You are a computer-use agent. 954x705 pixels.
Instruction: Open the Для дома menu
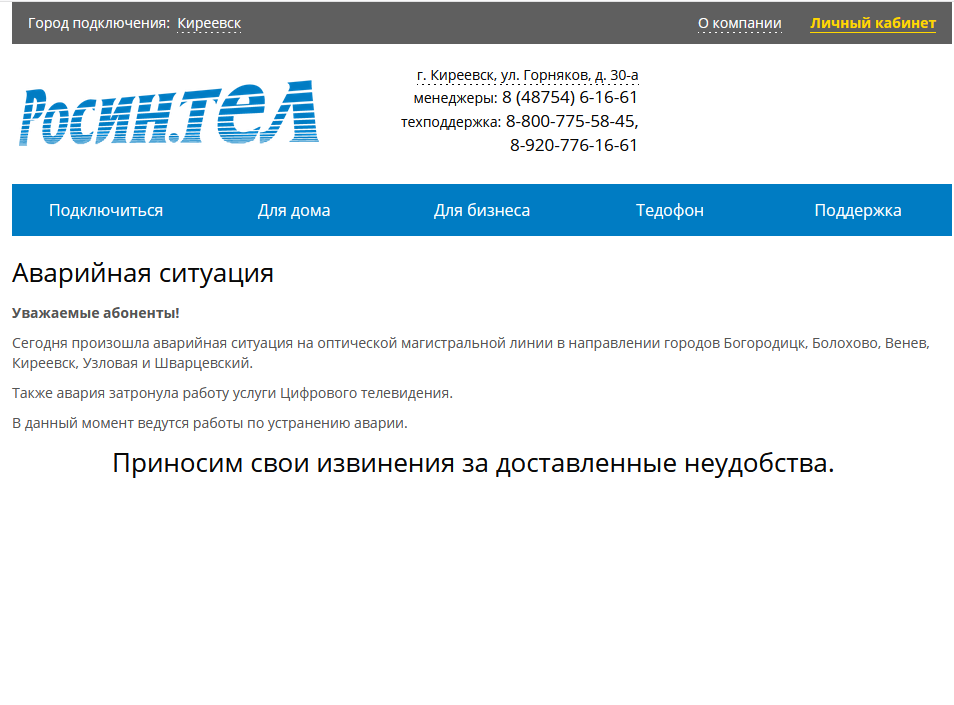(x=294, y=210)
